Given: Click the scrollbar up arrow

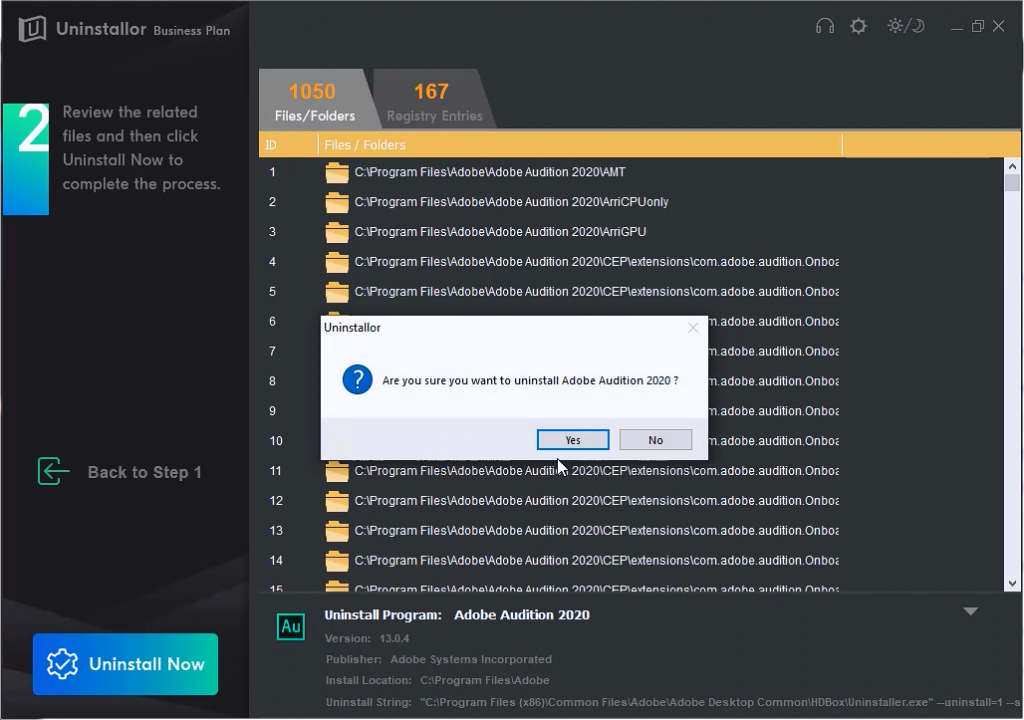Looking at the screenshot, I should point(1012,165).
